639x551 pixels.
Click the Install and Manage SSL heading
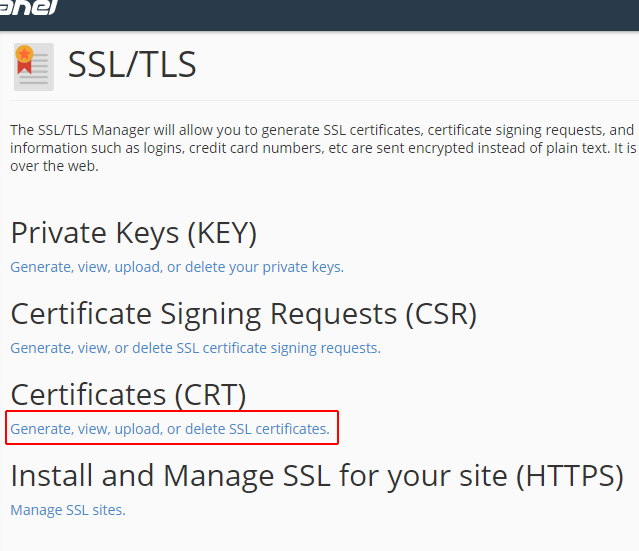point(317,476)
